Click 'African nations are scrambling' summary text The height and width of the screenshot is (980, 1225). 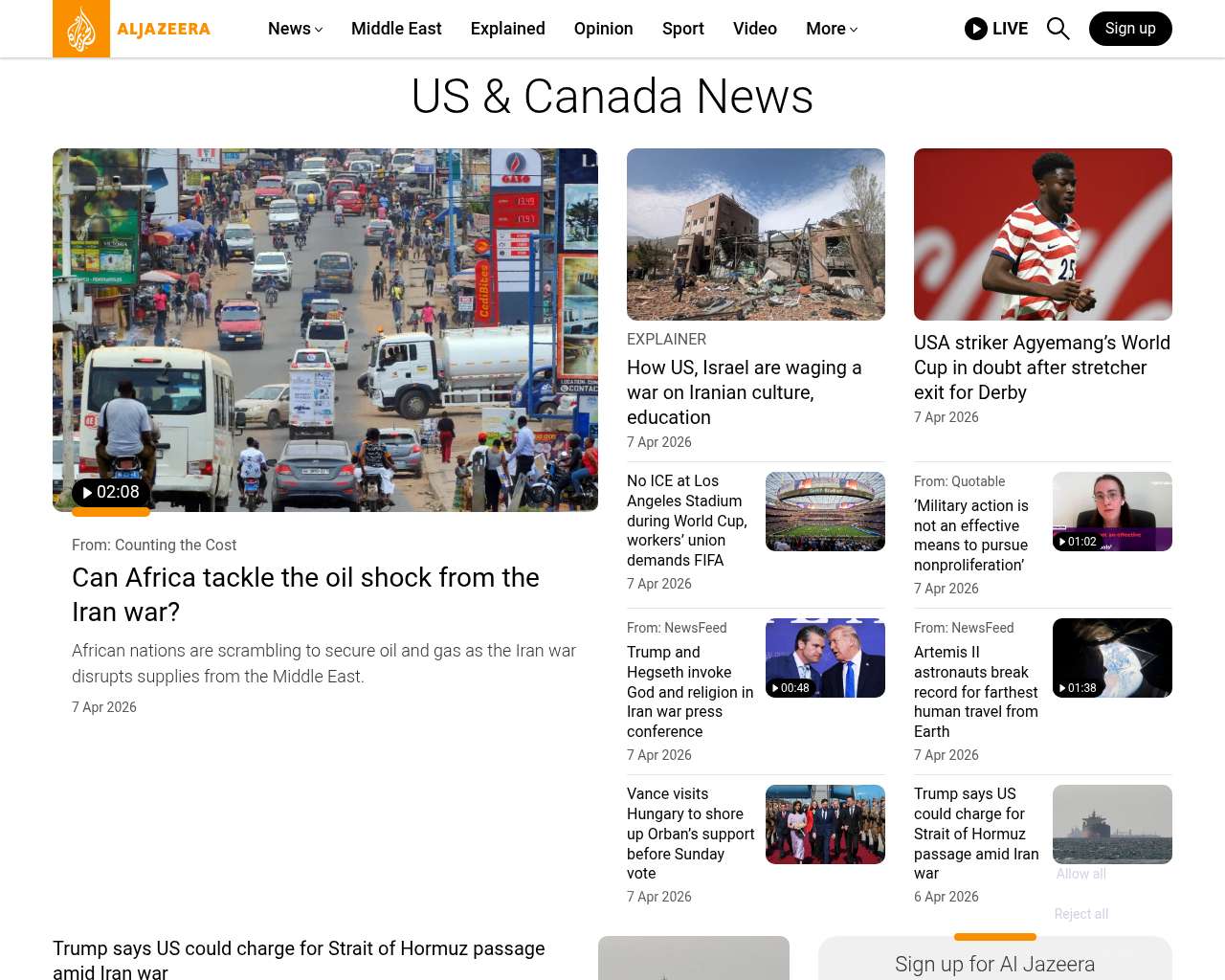pos(324,663)
